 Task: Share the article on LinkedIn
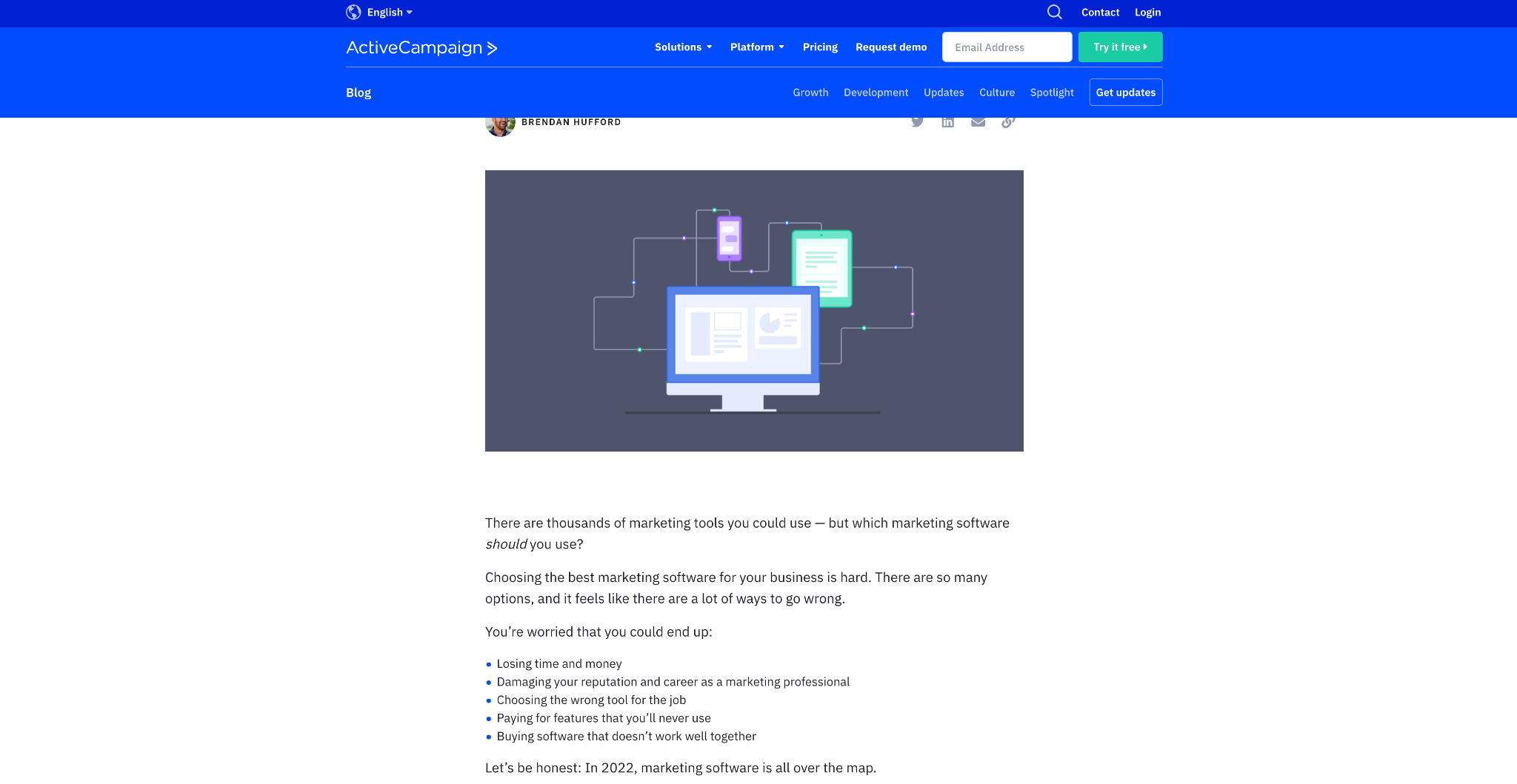click(x=947, y=122)
